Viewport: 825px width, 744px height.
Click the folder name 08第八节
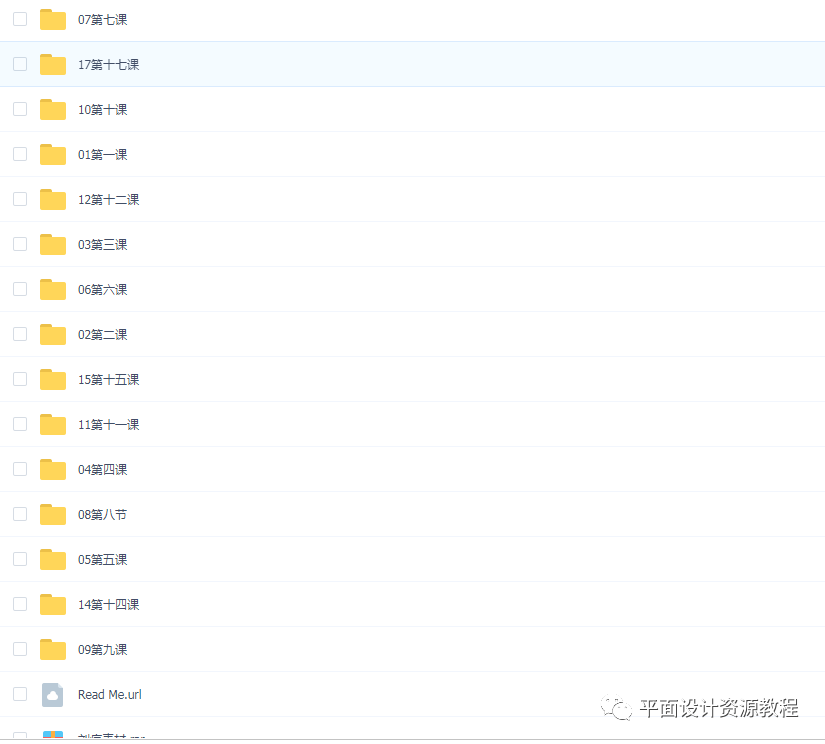click(x=103, y=515)
